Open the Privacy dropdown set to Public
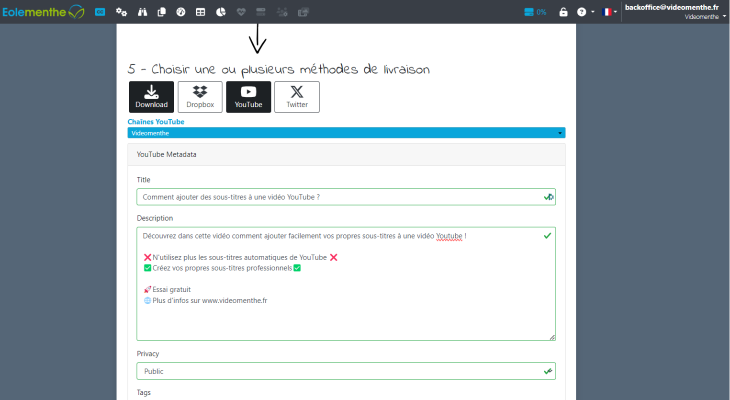730x400 pixels. 346,371
